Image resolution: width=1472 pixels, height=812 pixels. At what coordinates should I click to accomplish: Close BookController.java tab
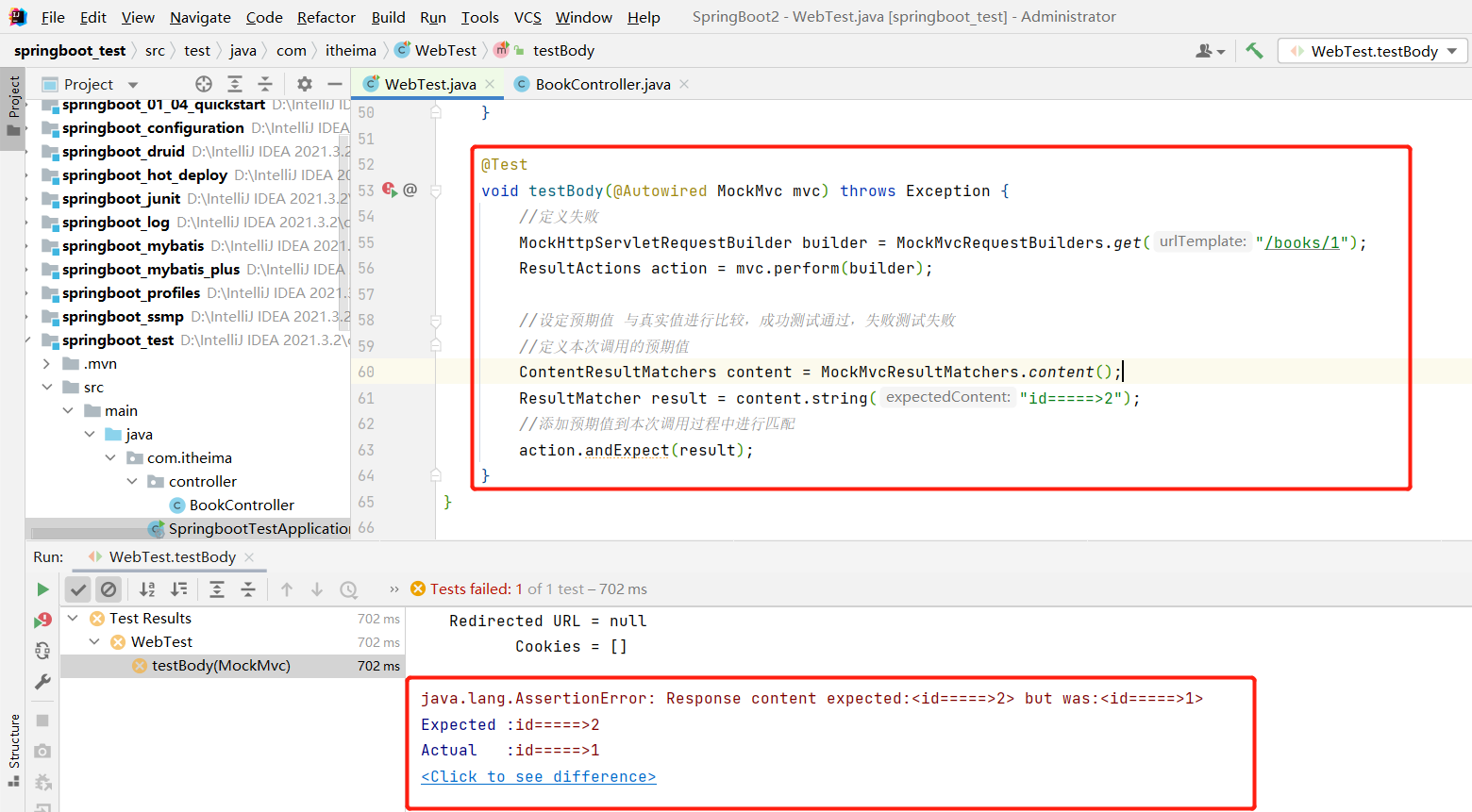tap(684, 84)
